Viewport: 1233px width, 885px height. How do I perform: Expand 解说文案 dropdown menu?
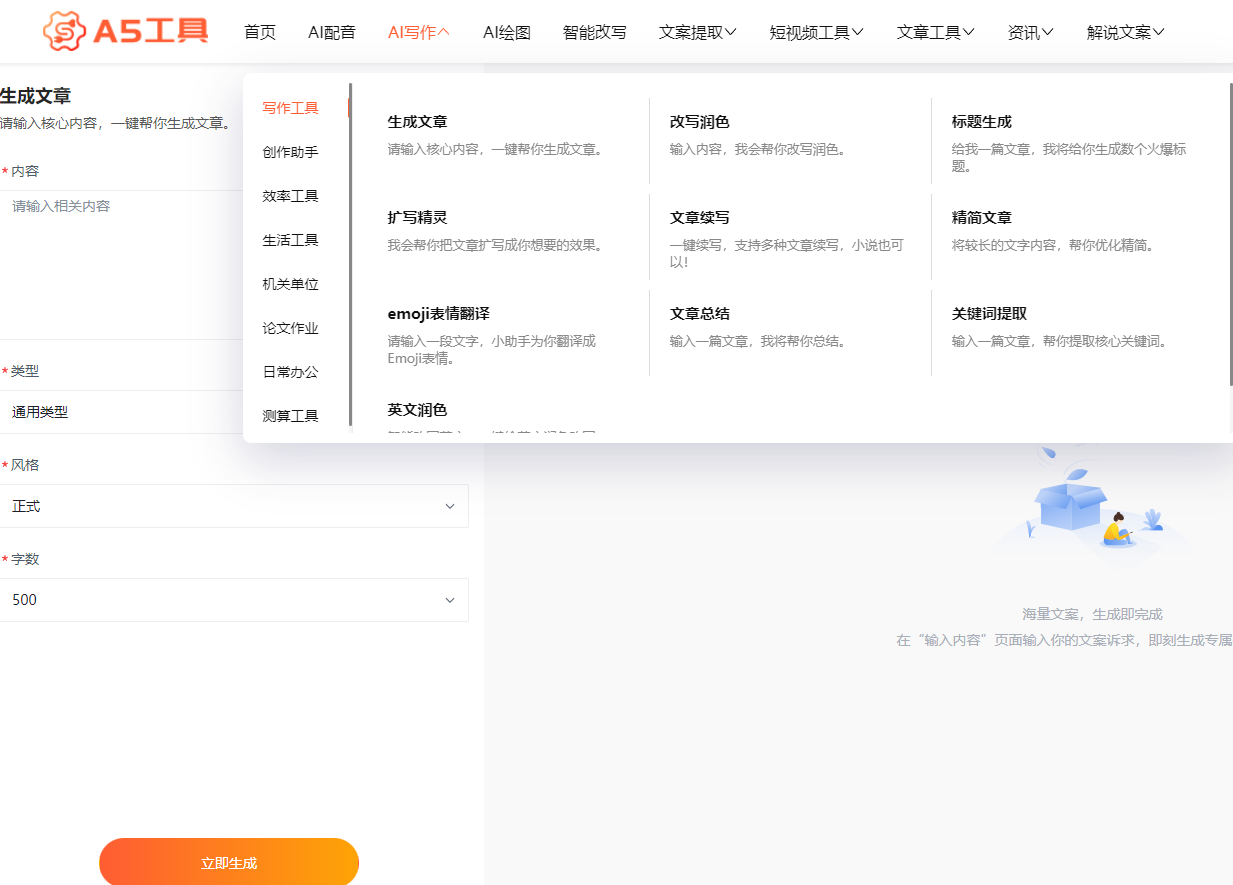1126,32
